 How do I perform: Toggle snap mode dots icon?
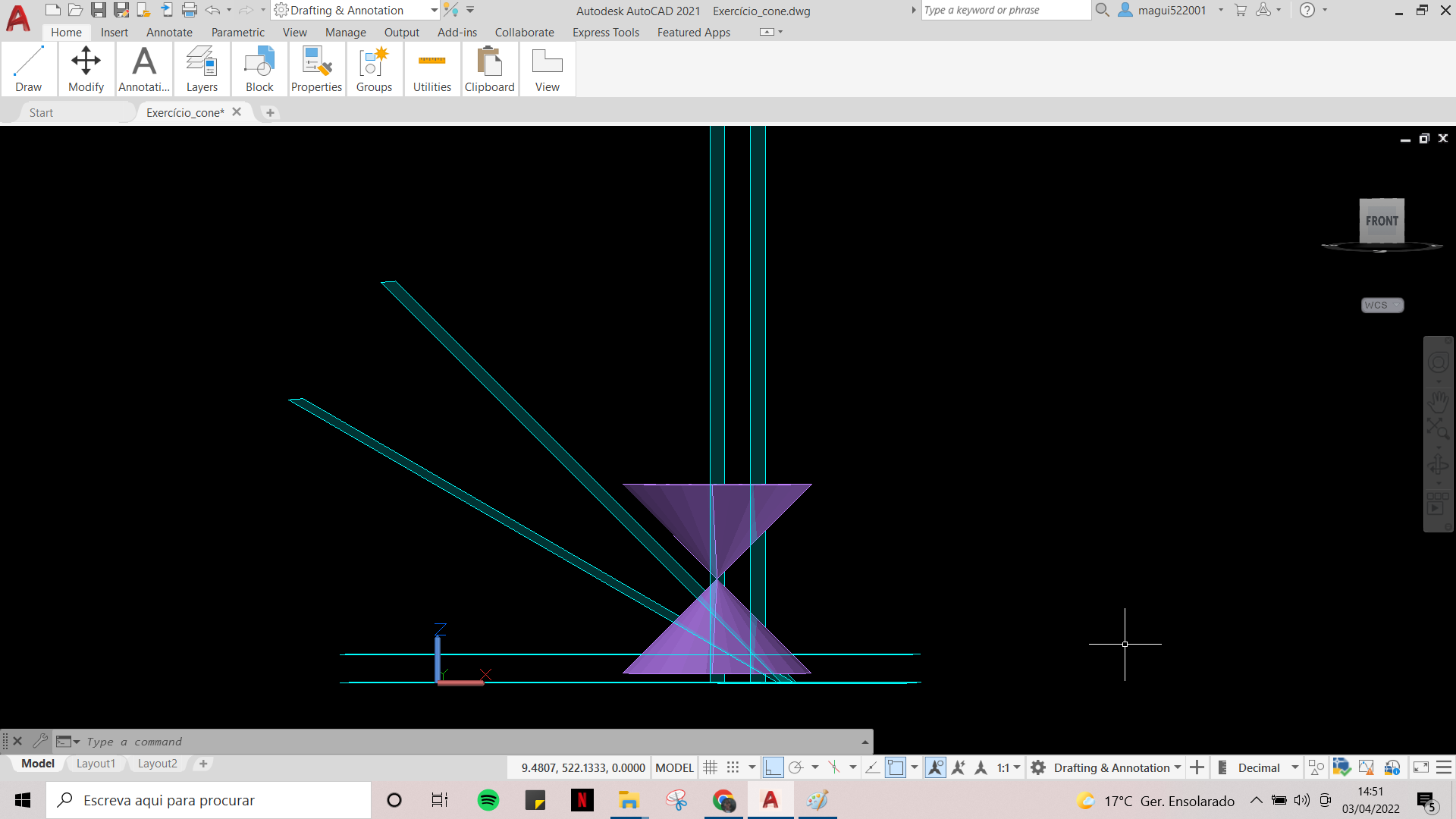(733, 767)
